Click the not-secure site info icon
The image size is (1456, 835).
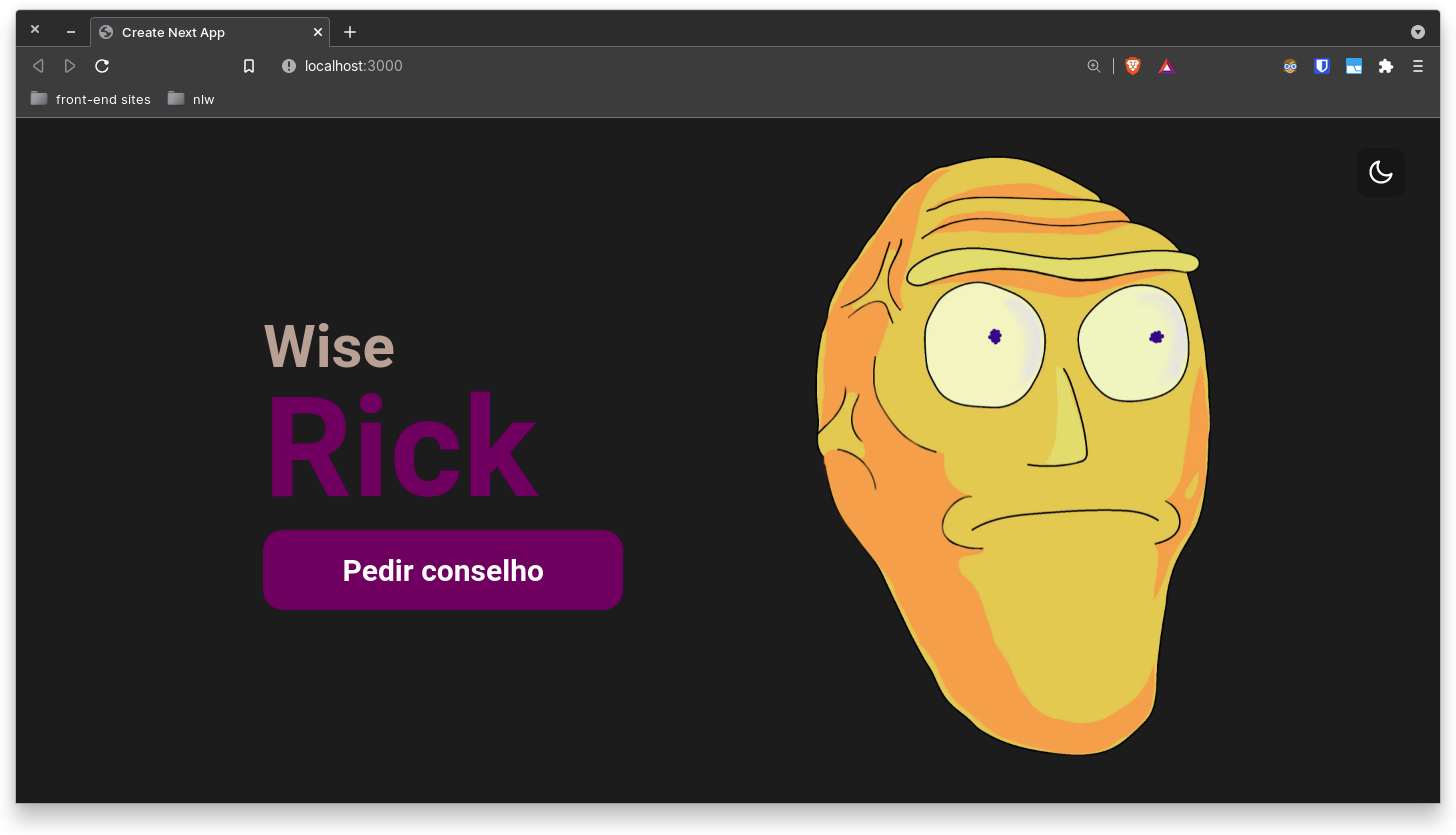(x=289, y=66)
